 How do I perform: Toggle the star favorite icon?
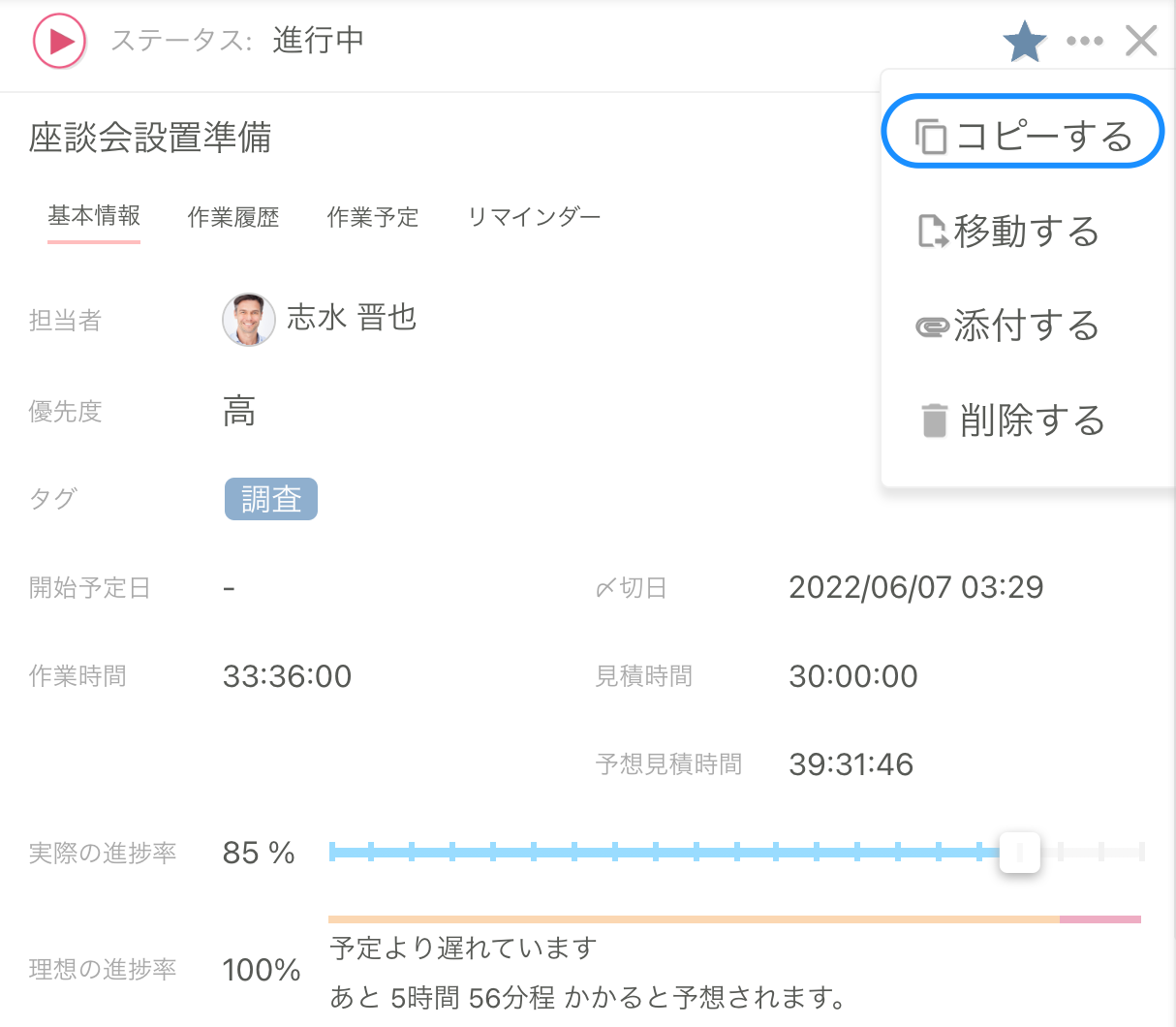1025,41
